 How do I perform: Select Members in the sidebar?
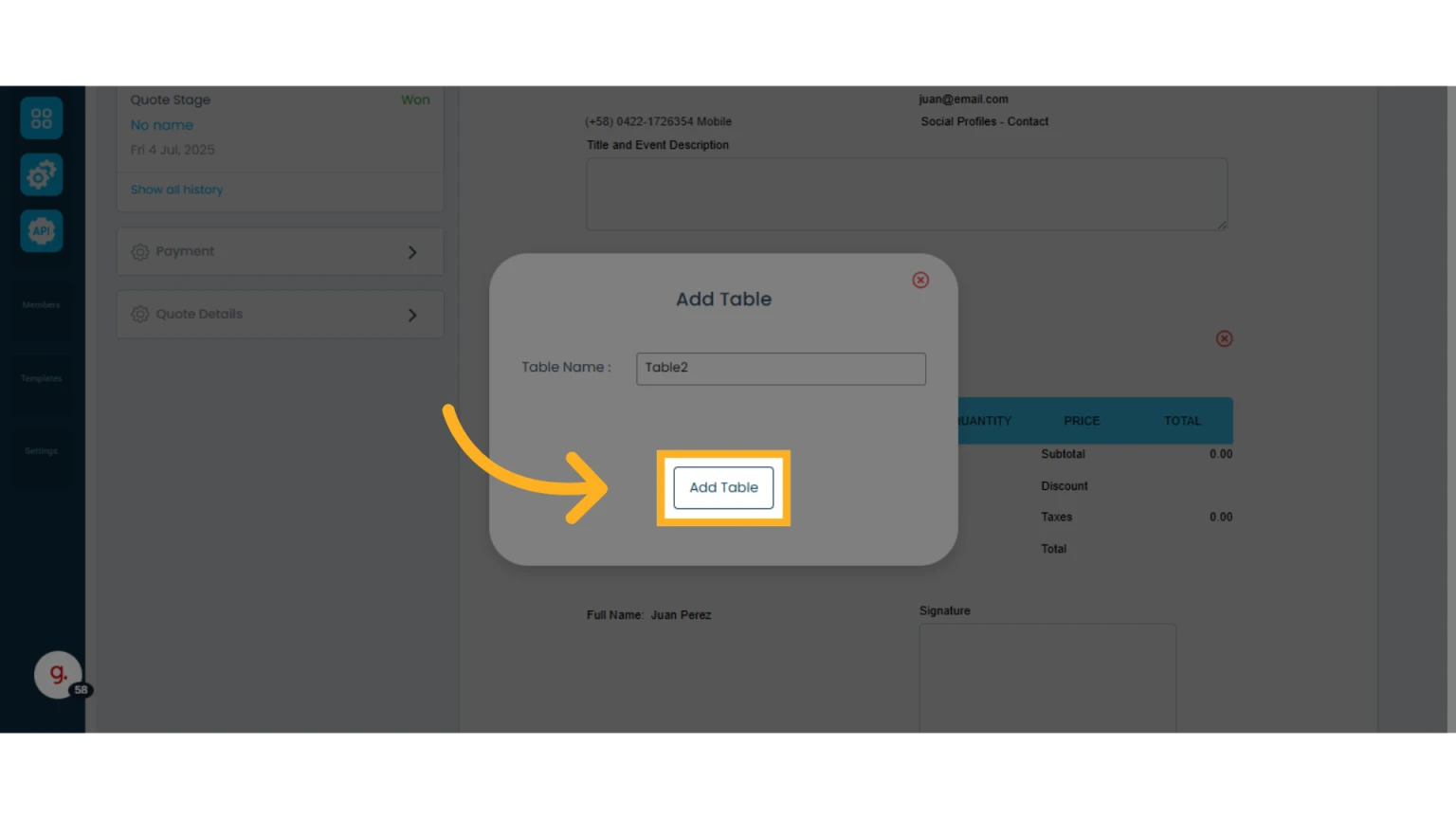41,305
